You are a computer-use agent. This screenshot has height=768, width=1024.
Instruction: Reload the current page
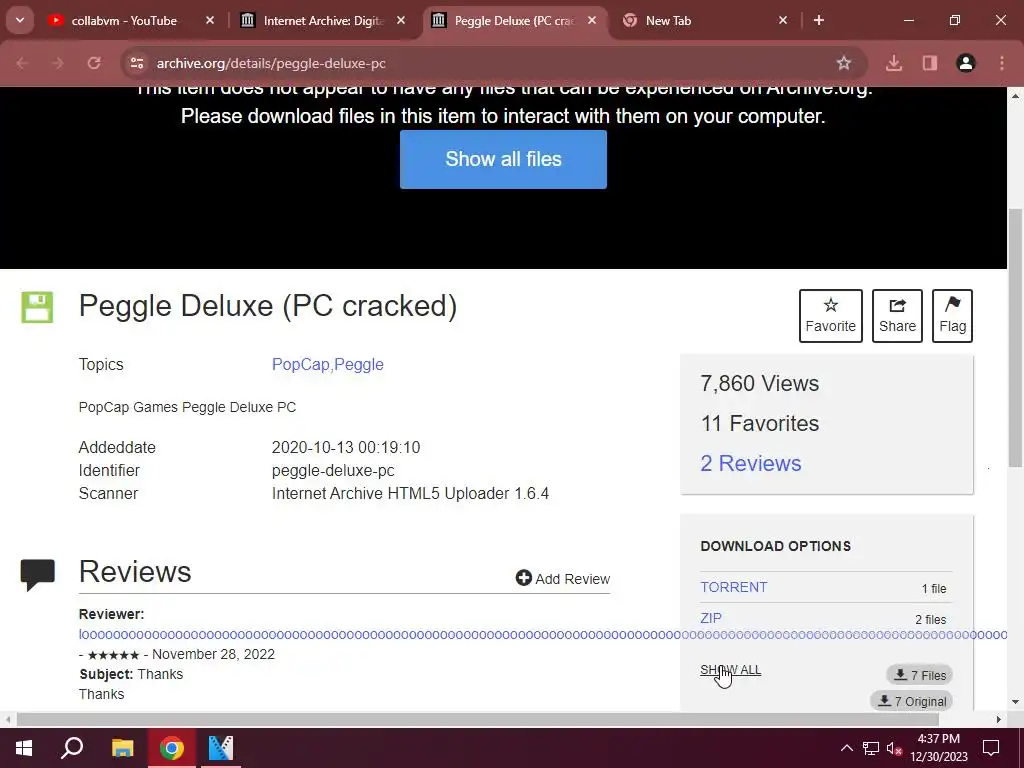pos(94,63)
